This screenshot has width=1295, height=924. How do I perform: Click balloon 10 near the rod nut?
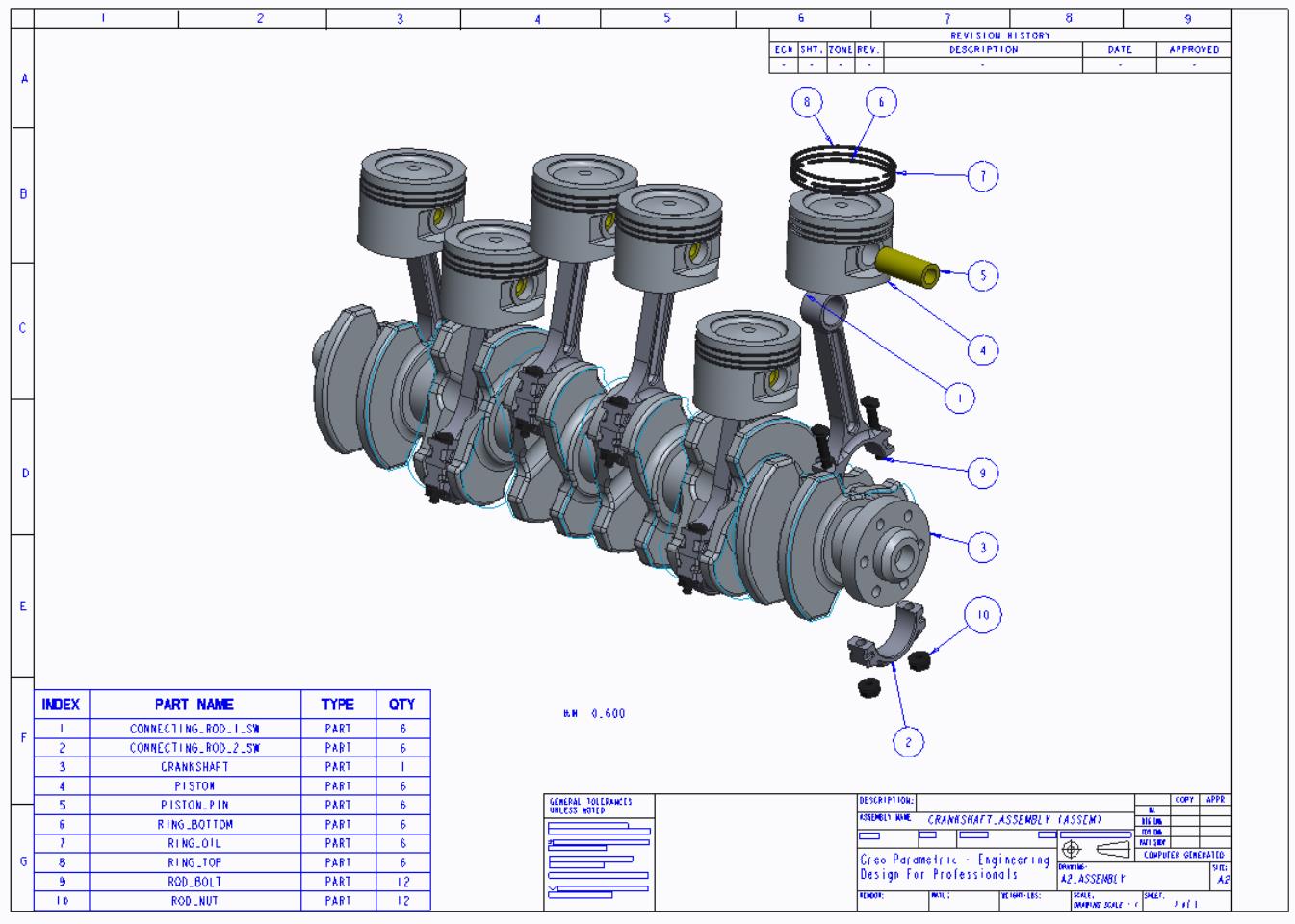click(982, 615)
